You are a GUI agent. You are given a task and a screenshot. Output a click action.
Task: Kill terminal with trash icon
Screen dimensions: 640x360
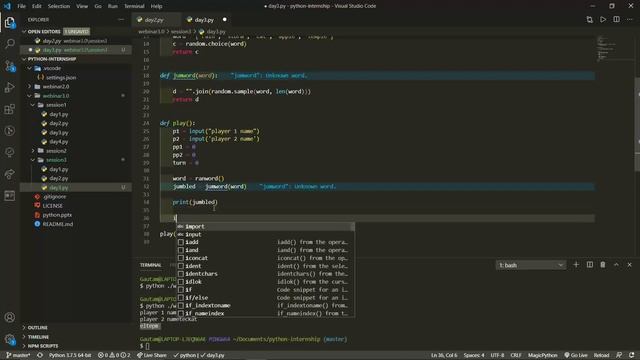click(x=603, y=265)
